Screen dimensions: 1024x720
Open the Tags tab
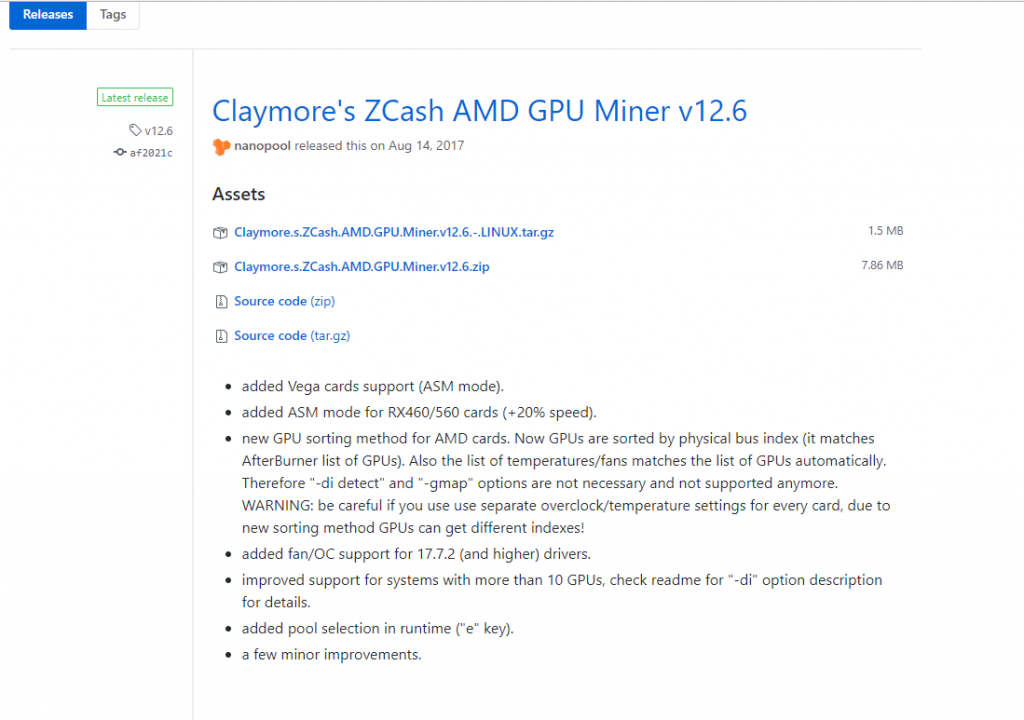coord(113,15)
